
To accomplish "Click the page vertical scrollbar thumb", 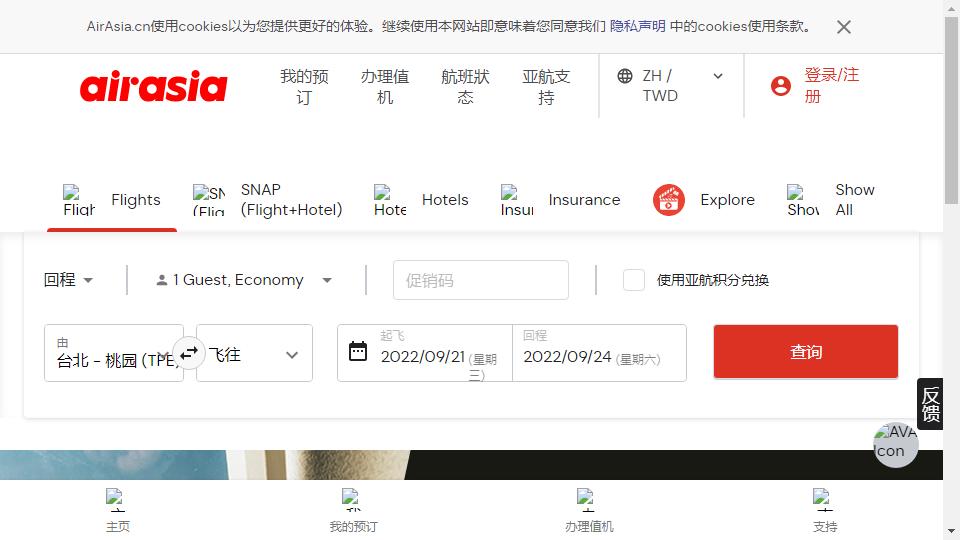I will pos(951,110).
